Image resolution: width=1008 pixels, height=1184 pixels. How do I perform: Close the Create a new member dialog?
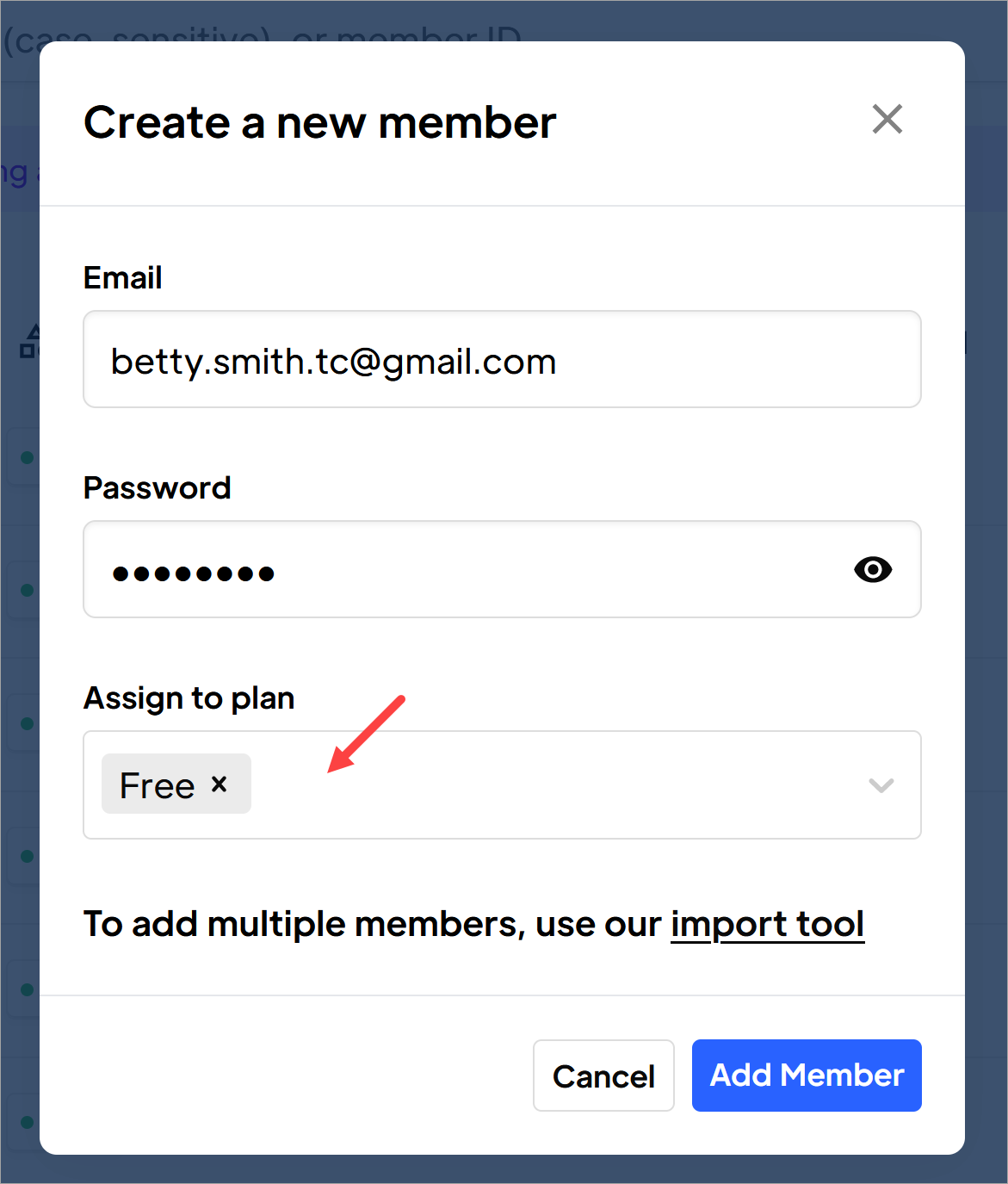[x=887, y=120]
